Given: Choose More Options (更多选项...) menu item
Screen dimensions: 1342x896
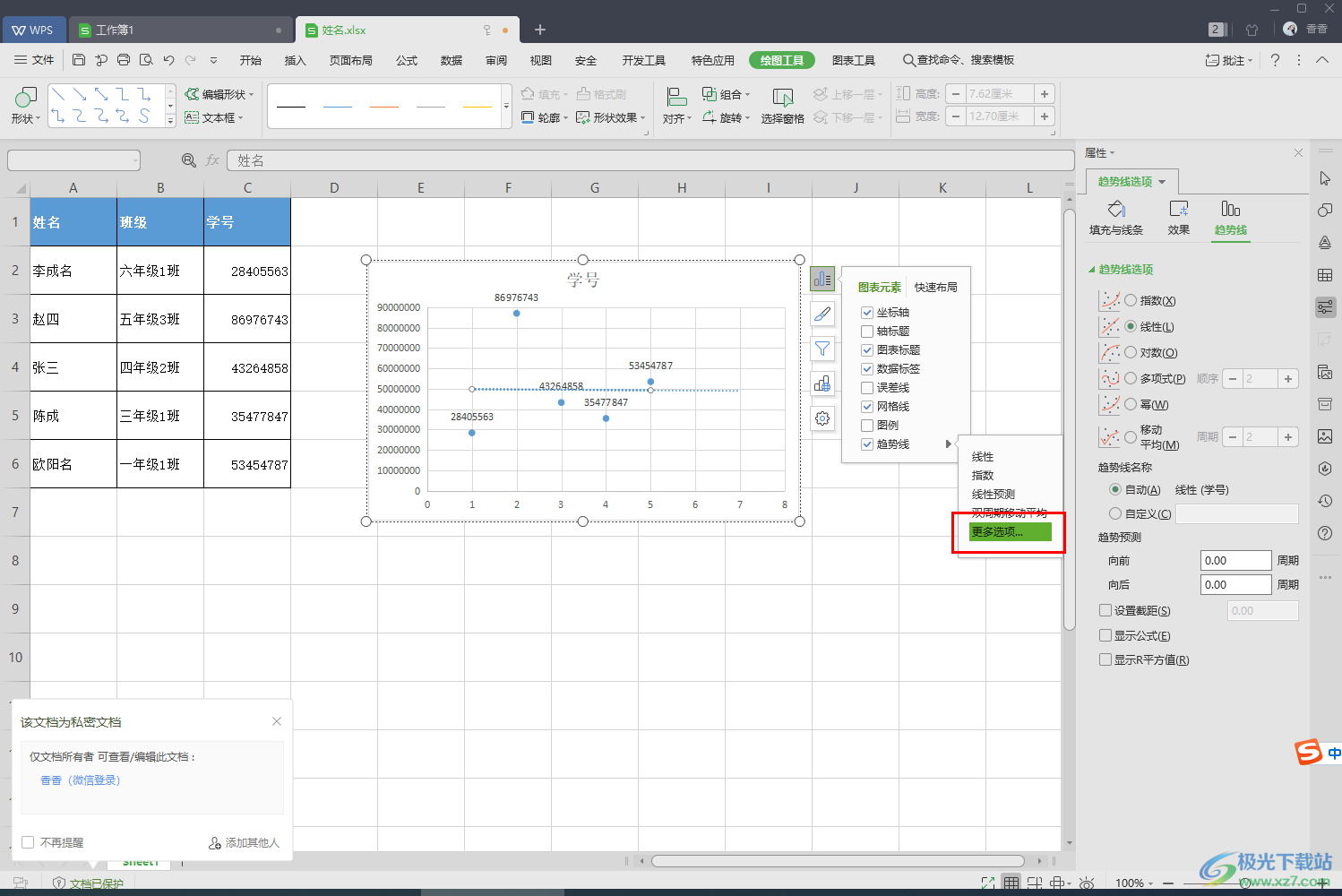Looking at the screenshot, I should tap(1010, 531).
